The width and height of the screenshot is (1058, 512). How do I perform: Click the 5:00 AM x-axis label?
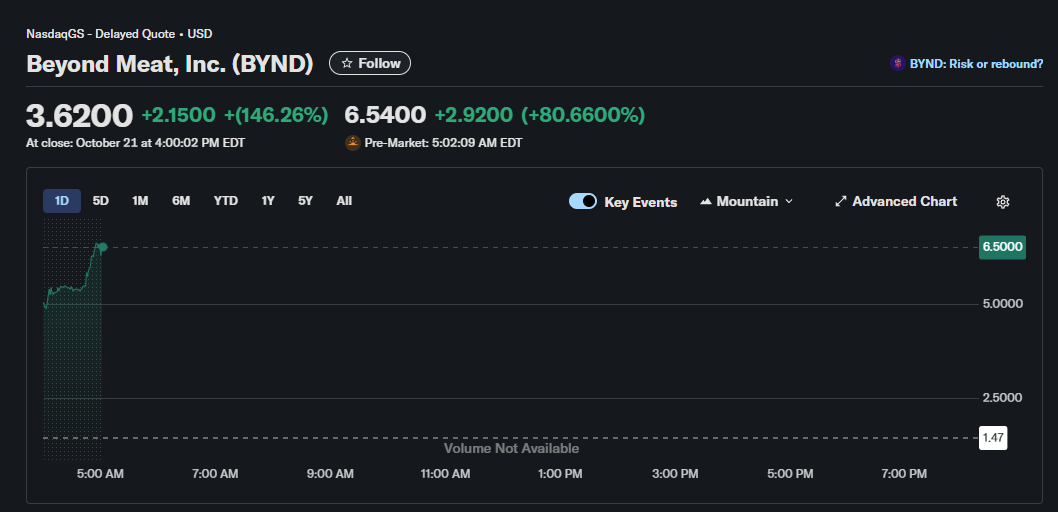101,474
